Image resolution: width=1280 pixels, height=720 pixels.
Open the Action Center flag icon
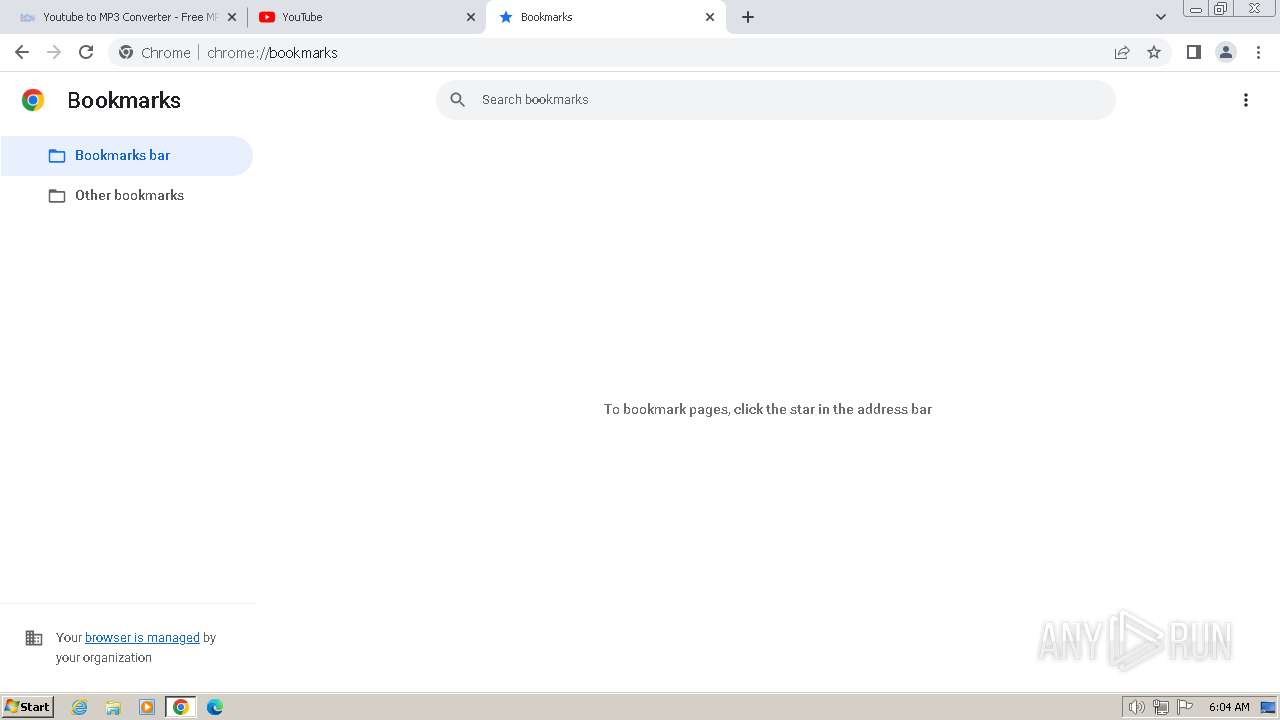point(1185,707)
